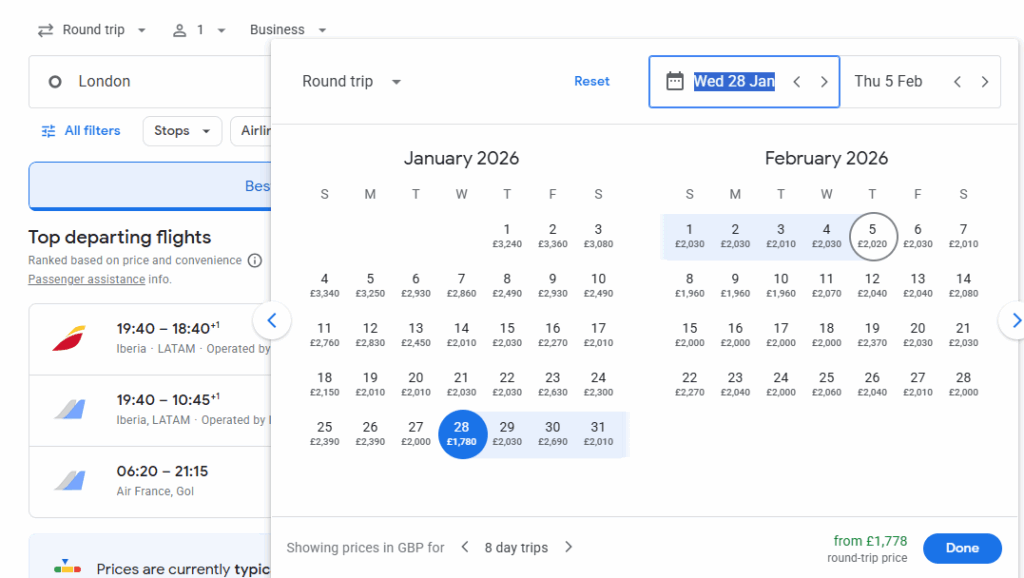The image size is (1024, 578).
Task: Go to previous departure date arrow
Action: pos(797,82)
